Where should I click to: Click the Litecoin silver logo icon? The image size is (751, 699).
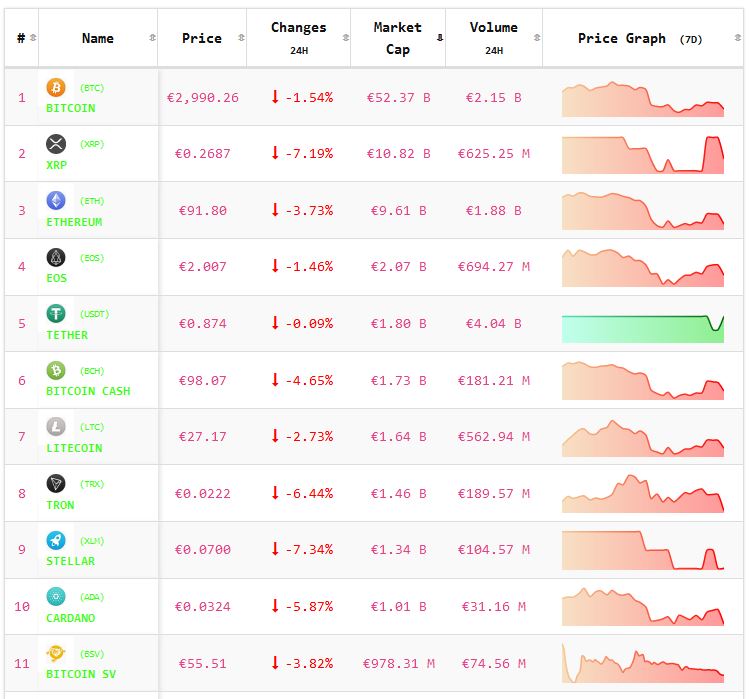pyautogui.click(x=56, y=427)
